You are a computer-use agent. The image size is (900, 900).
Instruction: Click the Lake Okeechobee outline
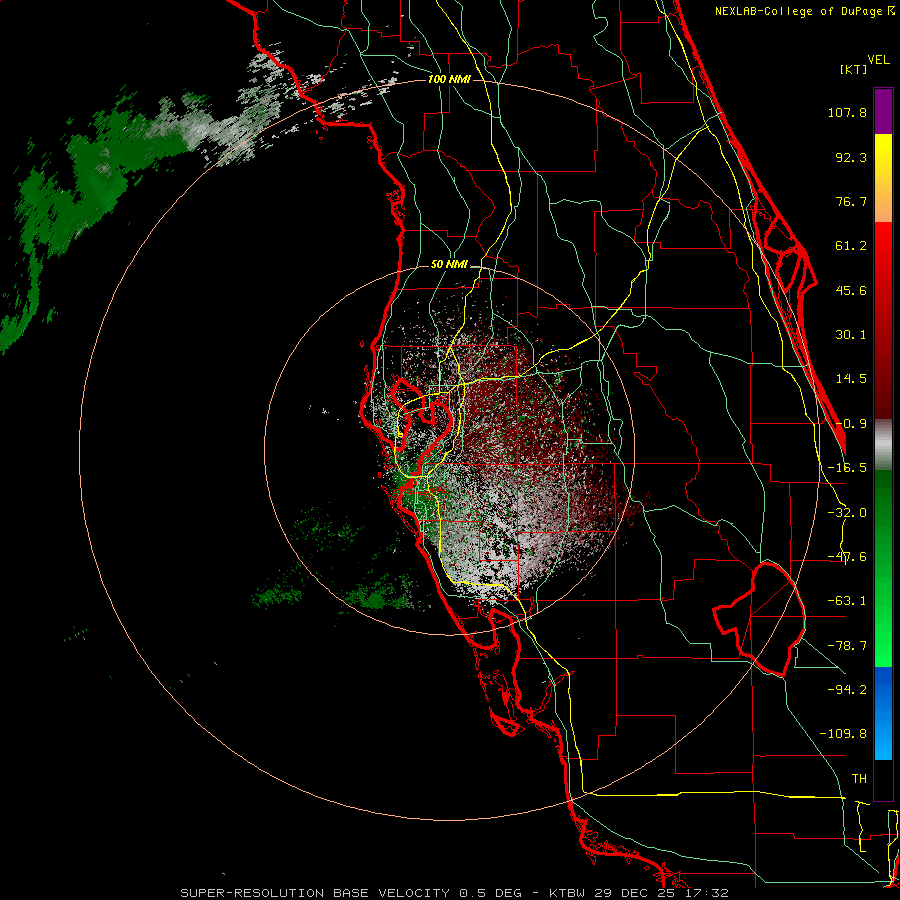pyautogui.click(x=759, y=619)
